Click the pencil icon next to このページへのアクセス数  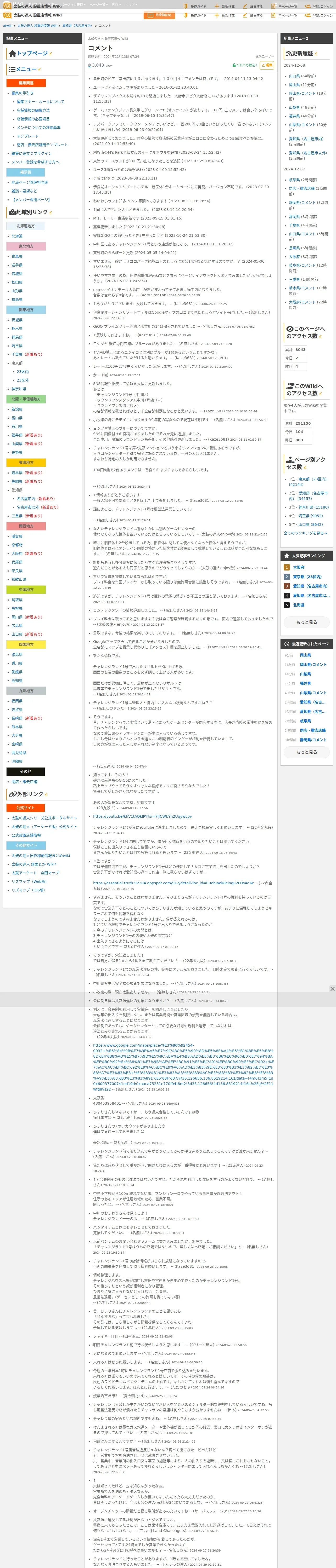(321, 336)
